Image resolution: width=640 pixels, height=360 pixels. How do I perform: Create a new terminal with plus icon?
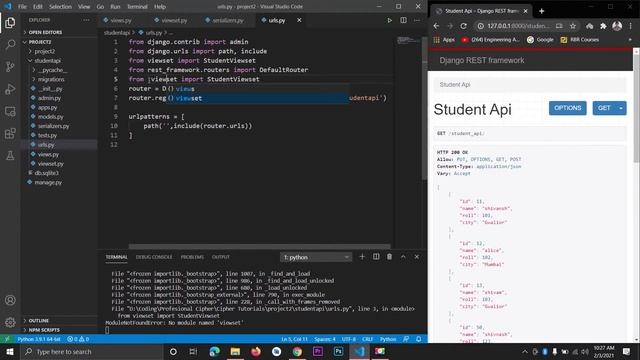click(362, 257)
